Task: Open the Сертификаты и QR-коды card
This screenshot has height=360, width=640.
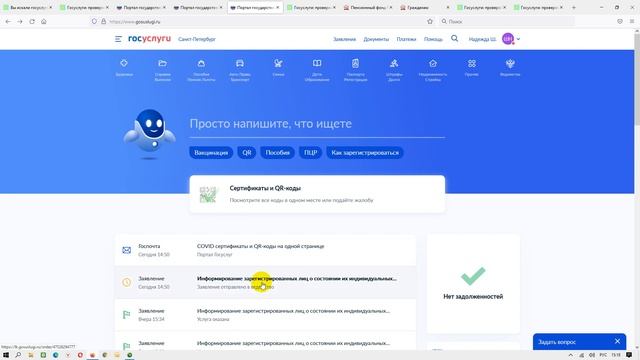Action: click(x=317, y=194)
